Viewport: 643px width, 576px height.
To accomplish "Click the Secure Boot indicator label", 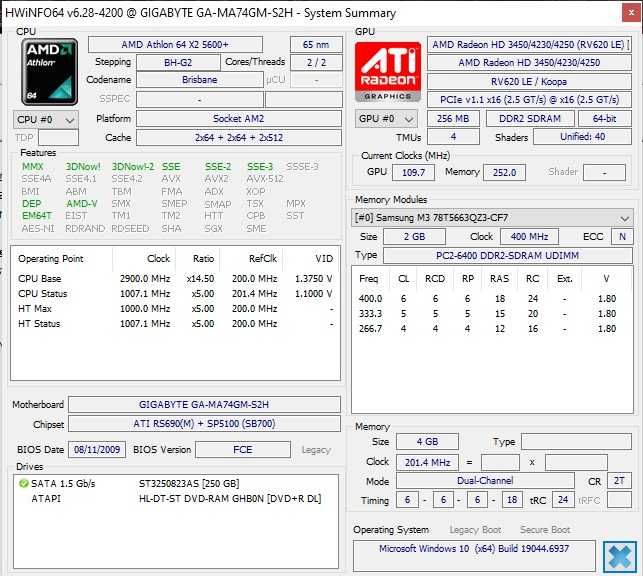I will (545, 530).
